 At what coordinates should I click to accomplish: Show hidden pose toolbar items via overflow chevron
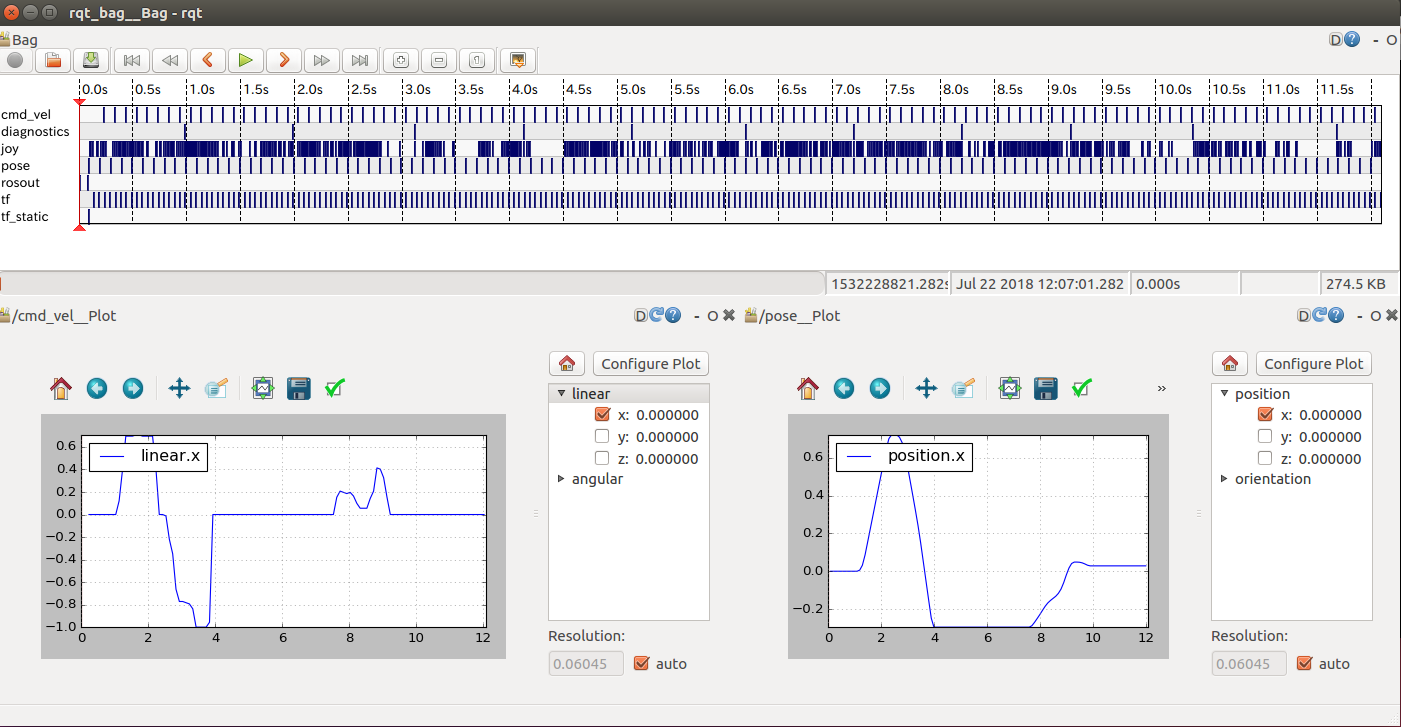(1161, 388)
